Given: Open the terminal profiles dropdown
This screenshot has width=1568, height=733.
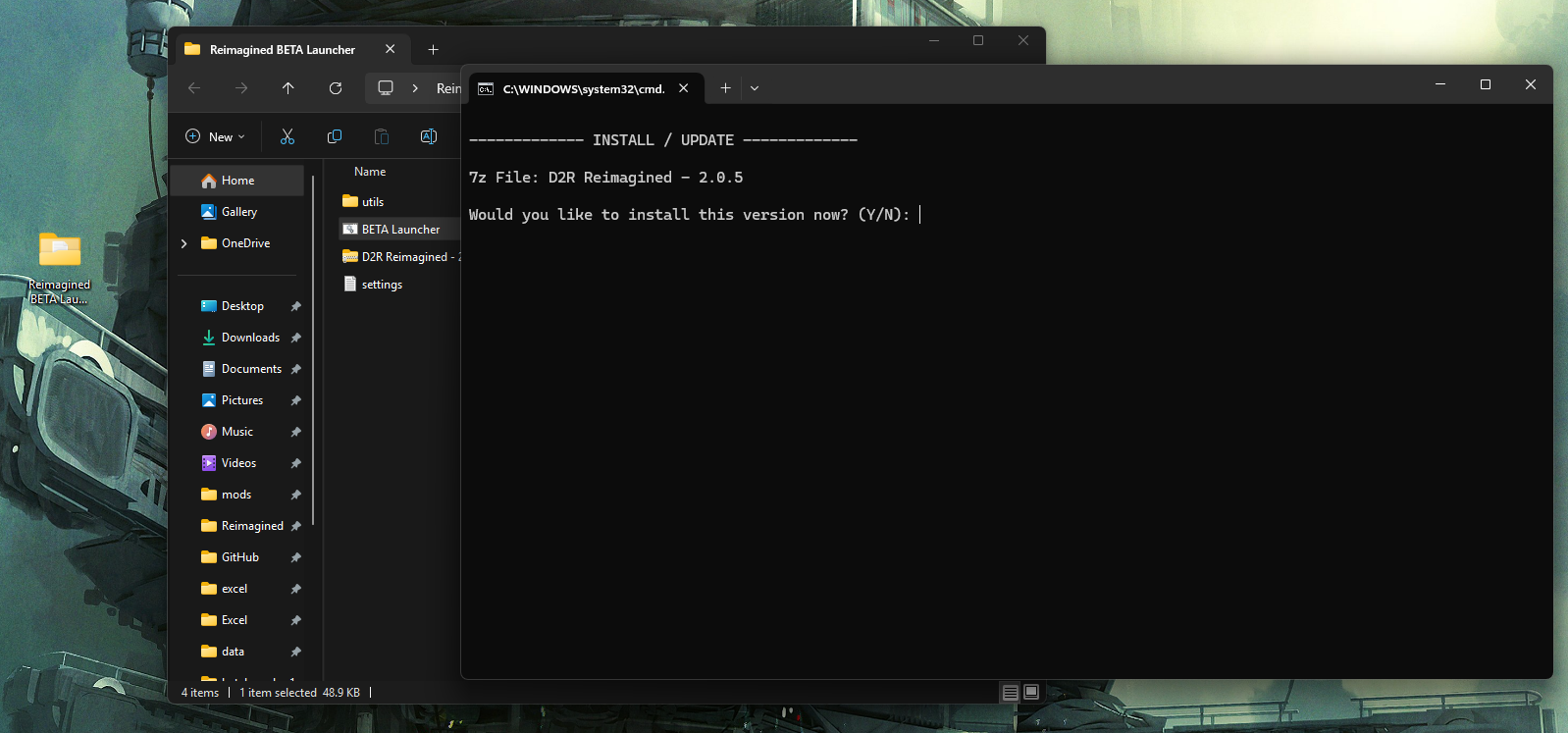Looking at the screenshot, I should coord(755,88).
